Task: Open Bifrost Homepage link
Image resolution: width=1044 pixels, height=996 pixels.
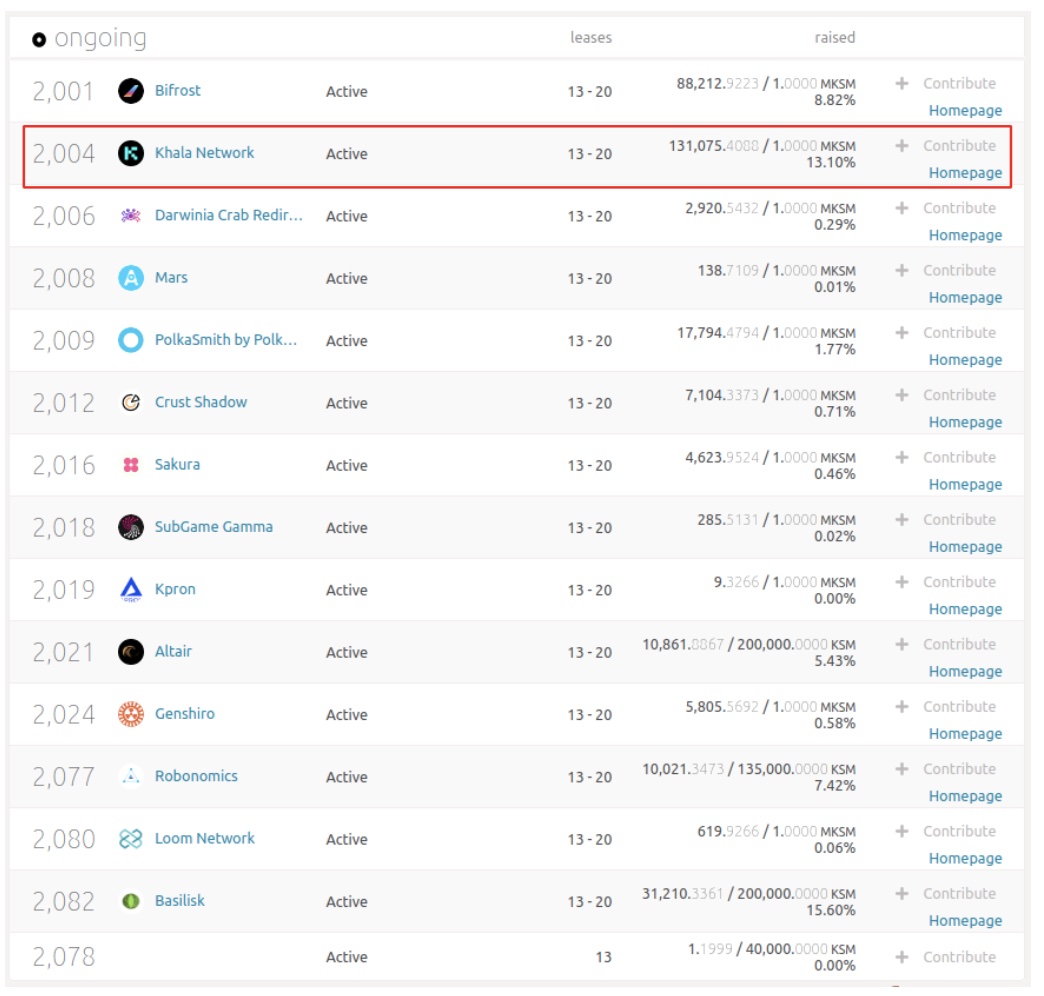Action: tap(965, 111)
